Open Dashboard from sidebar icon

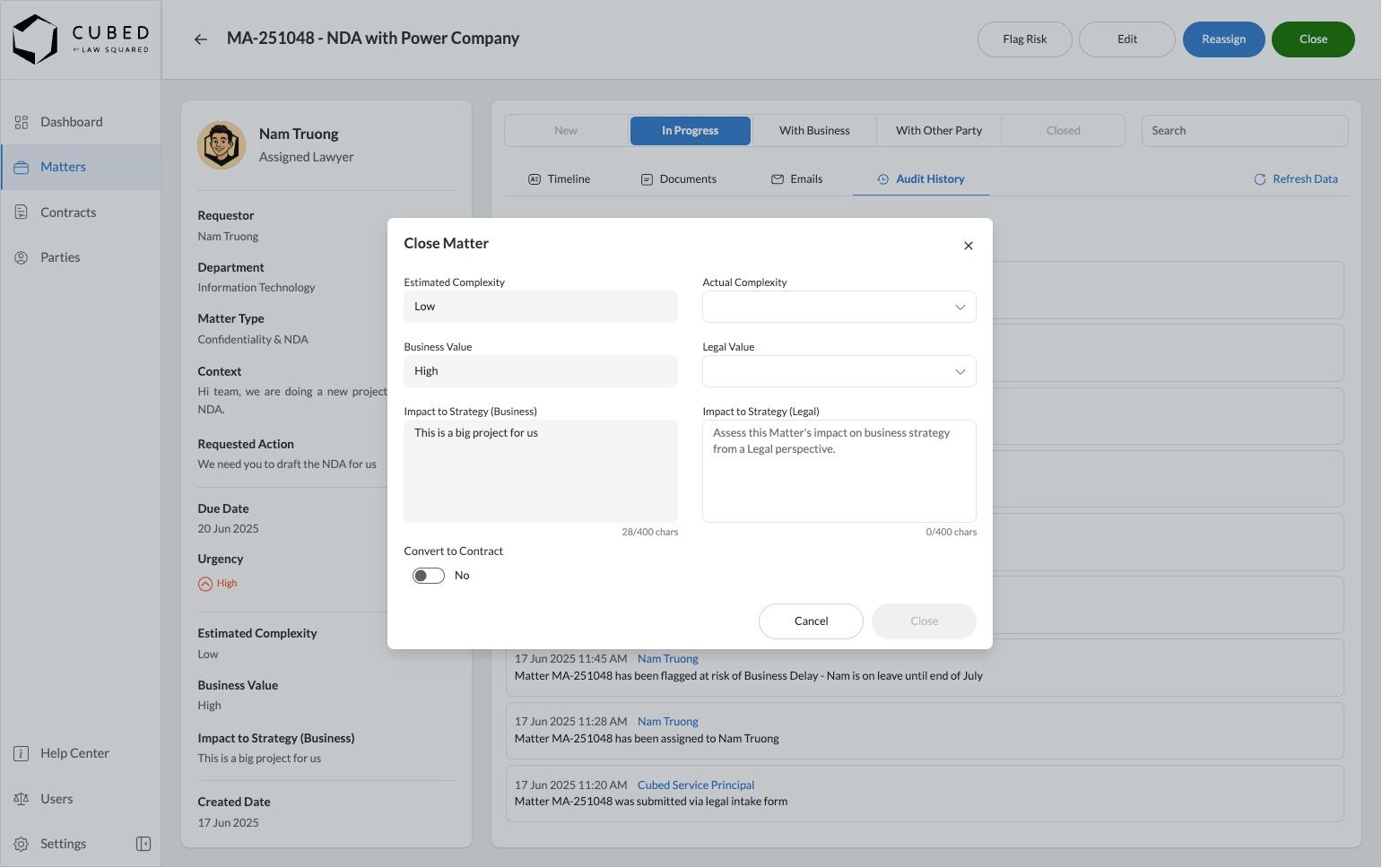pos(22,122)
